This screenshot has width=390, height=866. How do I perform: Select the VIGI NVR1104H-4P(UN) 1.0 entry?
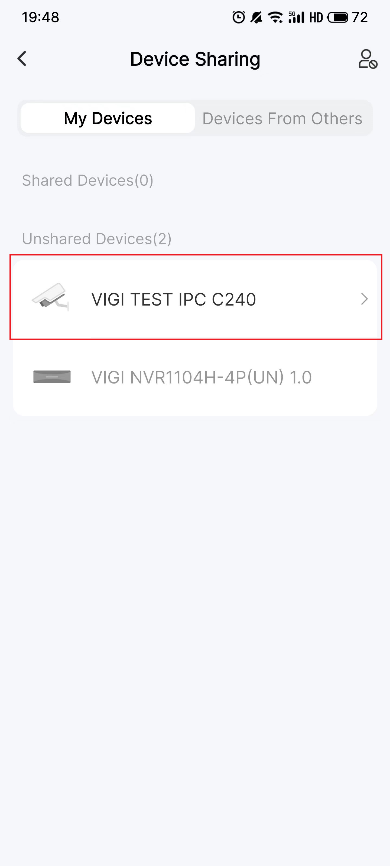click(x=195, y=377)
